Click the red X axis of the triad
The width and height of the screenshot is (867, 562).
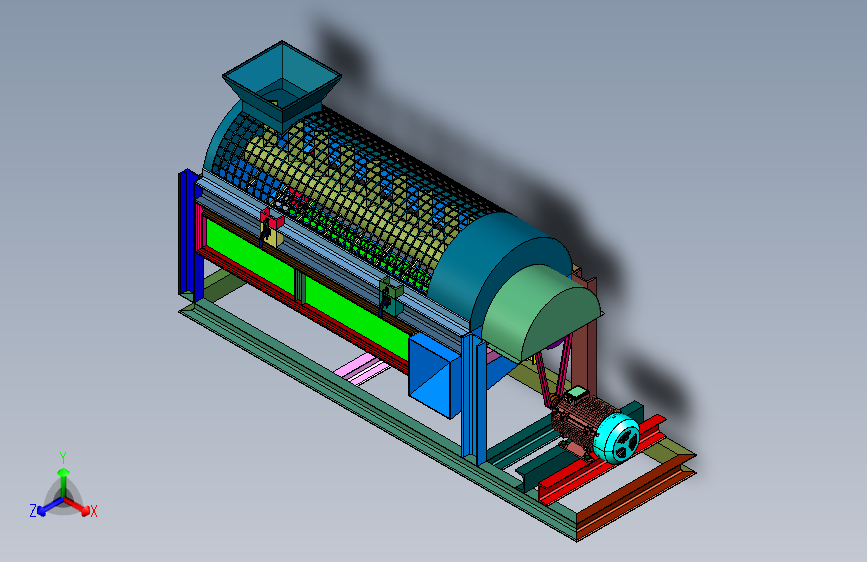tap(77, 506)
